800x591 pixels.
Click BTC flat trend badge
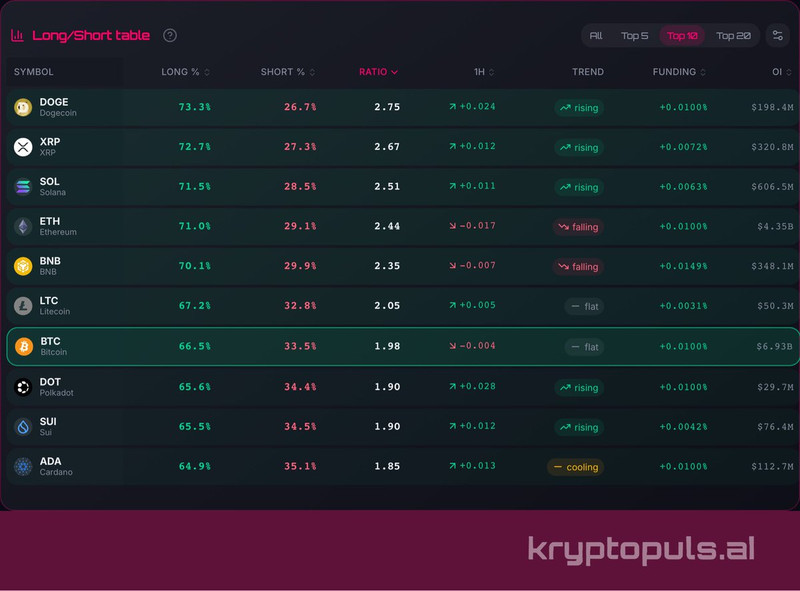click(x=585, y=347)
